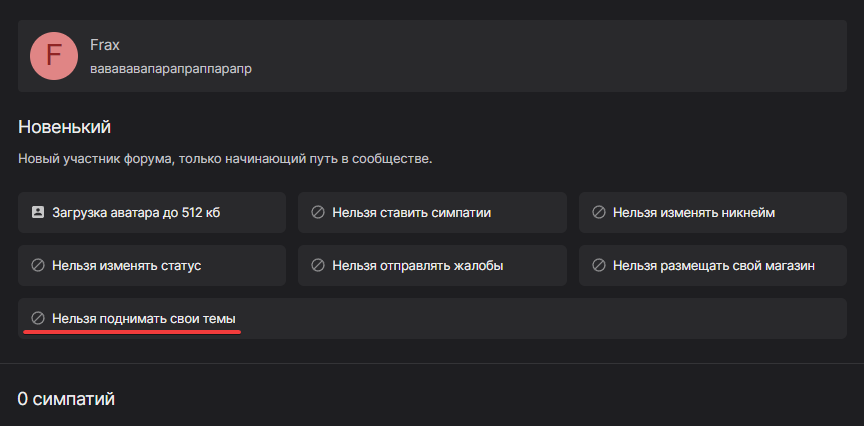The width and height of the screenshot is (864, 426).
Task: Click the underlined 'Нельзя поднимать свои темы' text
Action: 144,318
